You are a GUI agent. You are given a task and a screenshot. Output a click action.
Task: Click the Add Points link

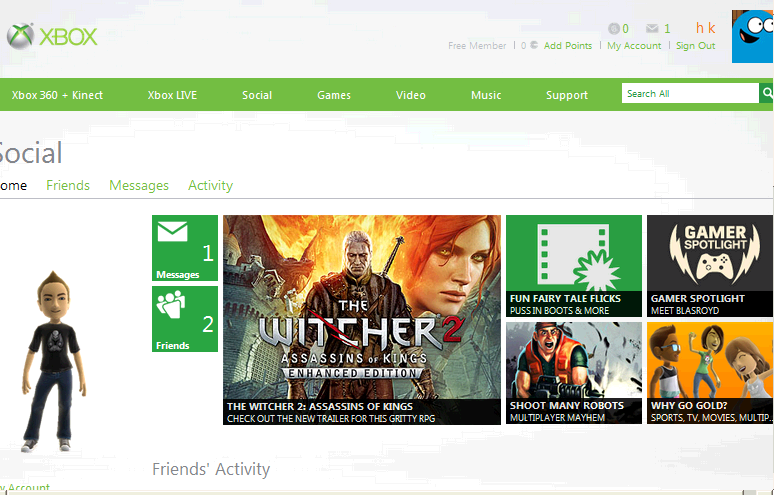click(568, 45)
